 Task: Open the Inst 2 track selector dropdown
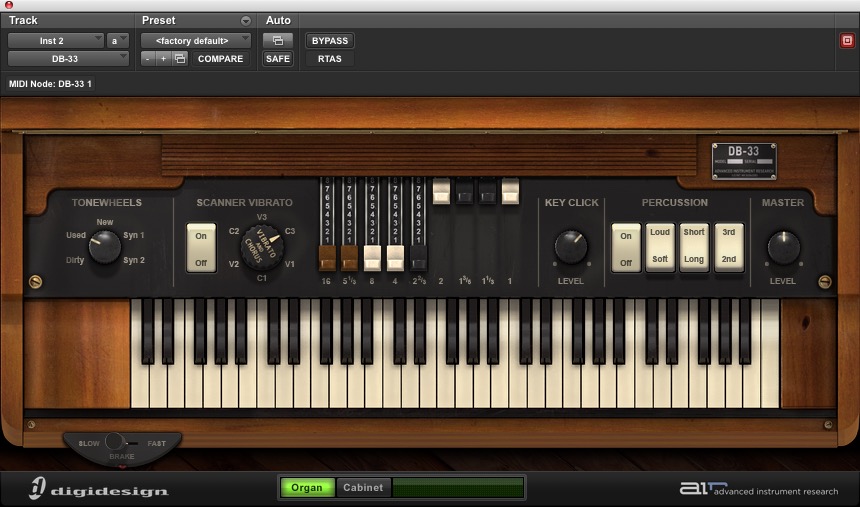(x=55, y=41)
